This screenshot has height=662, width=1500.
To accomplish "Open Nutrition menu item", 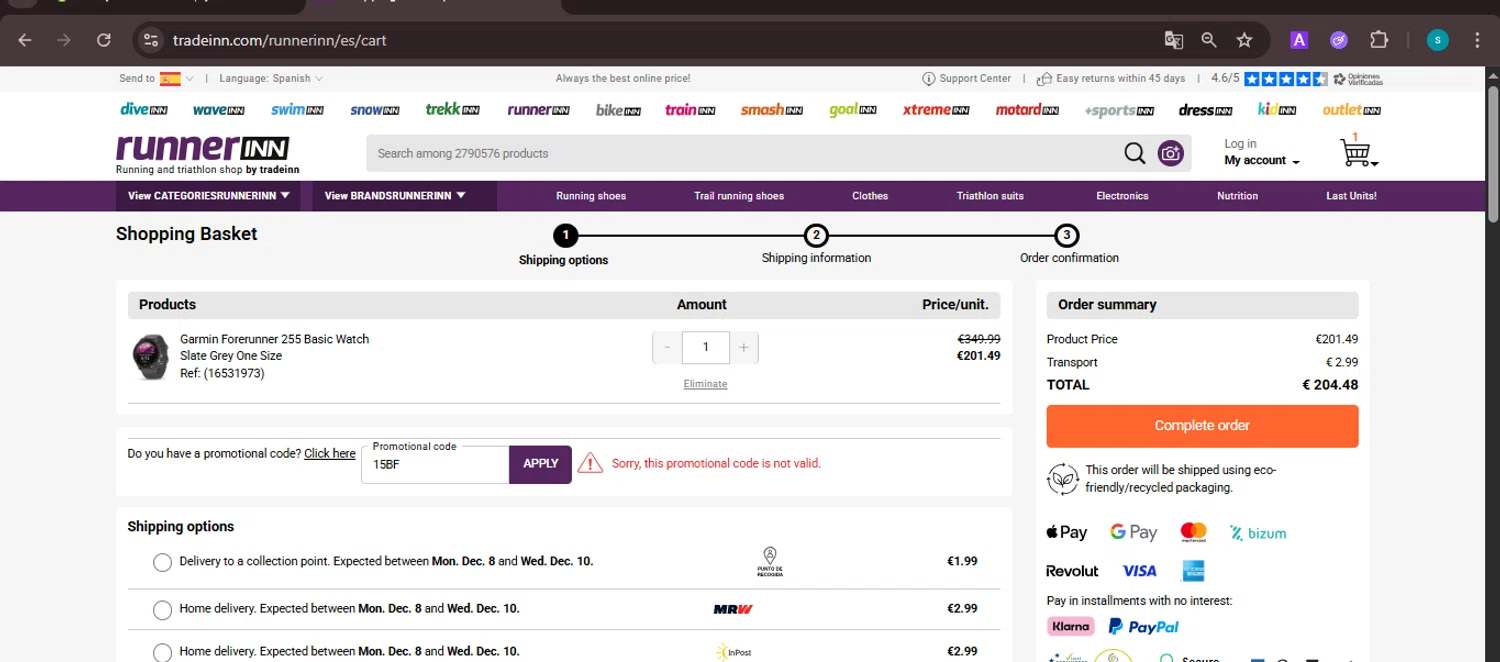I will [x=1237, y=196].
